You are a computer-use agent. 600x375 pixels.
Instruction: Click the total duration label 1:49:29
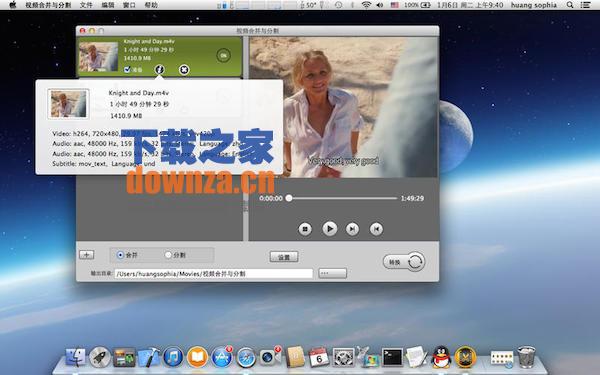412,198
